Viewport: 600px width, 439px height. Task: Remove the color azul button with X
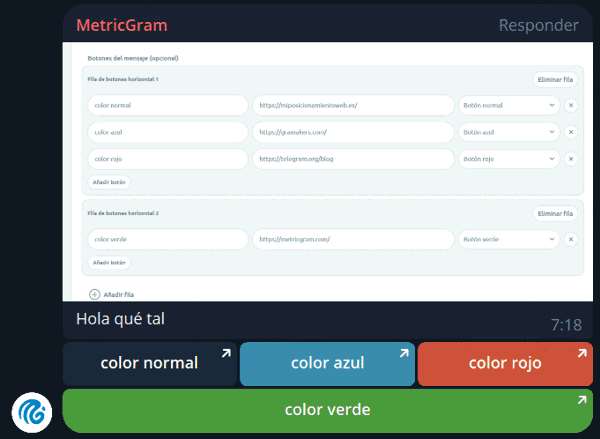[x=571, y=132]
